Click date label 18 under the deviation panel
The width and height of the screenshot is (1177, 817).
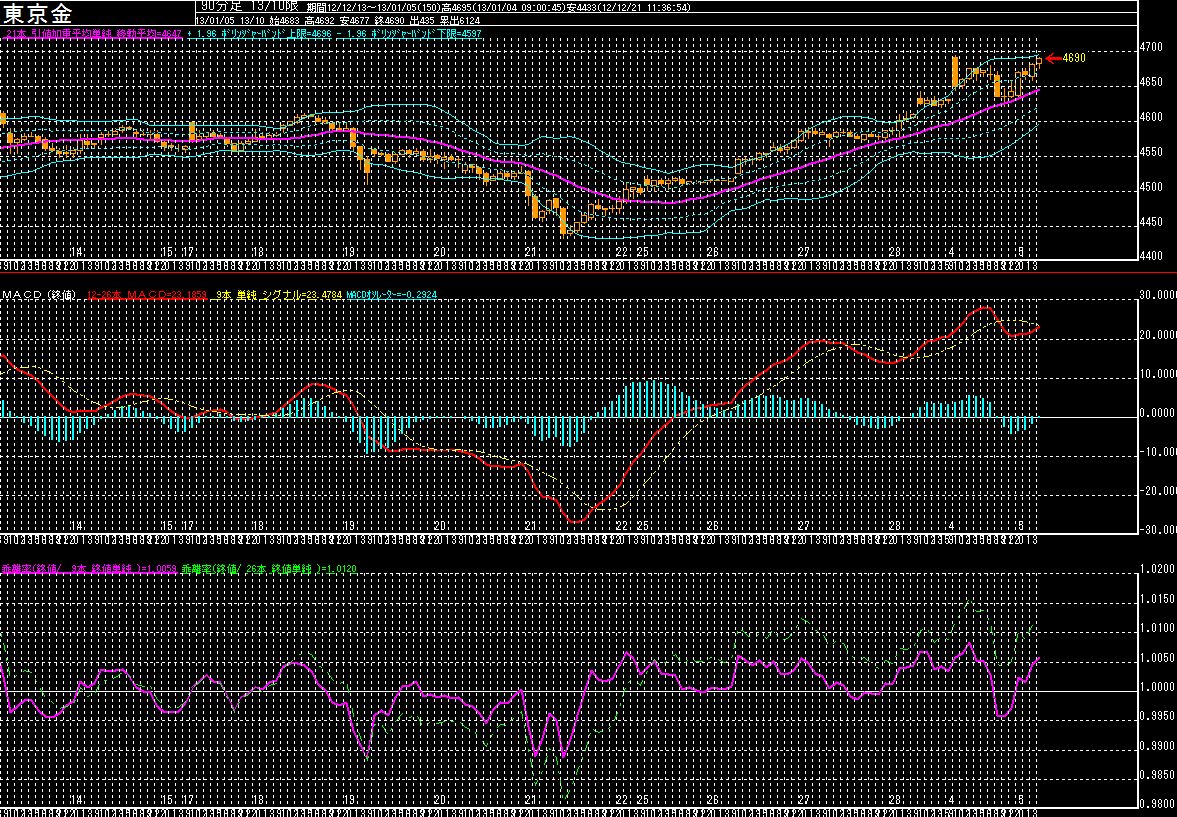click(258, 800)
